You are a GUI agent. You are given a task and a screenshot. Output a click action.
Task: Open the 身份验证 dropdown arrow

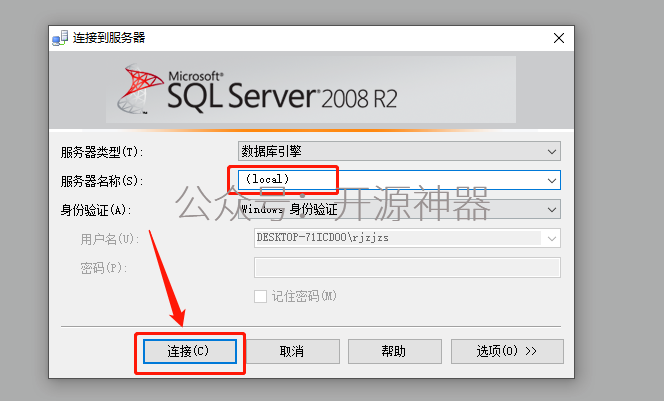(552, 210)
